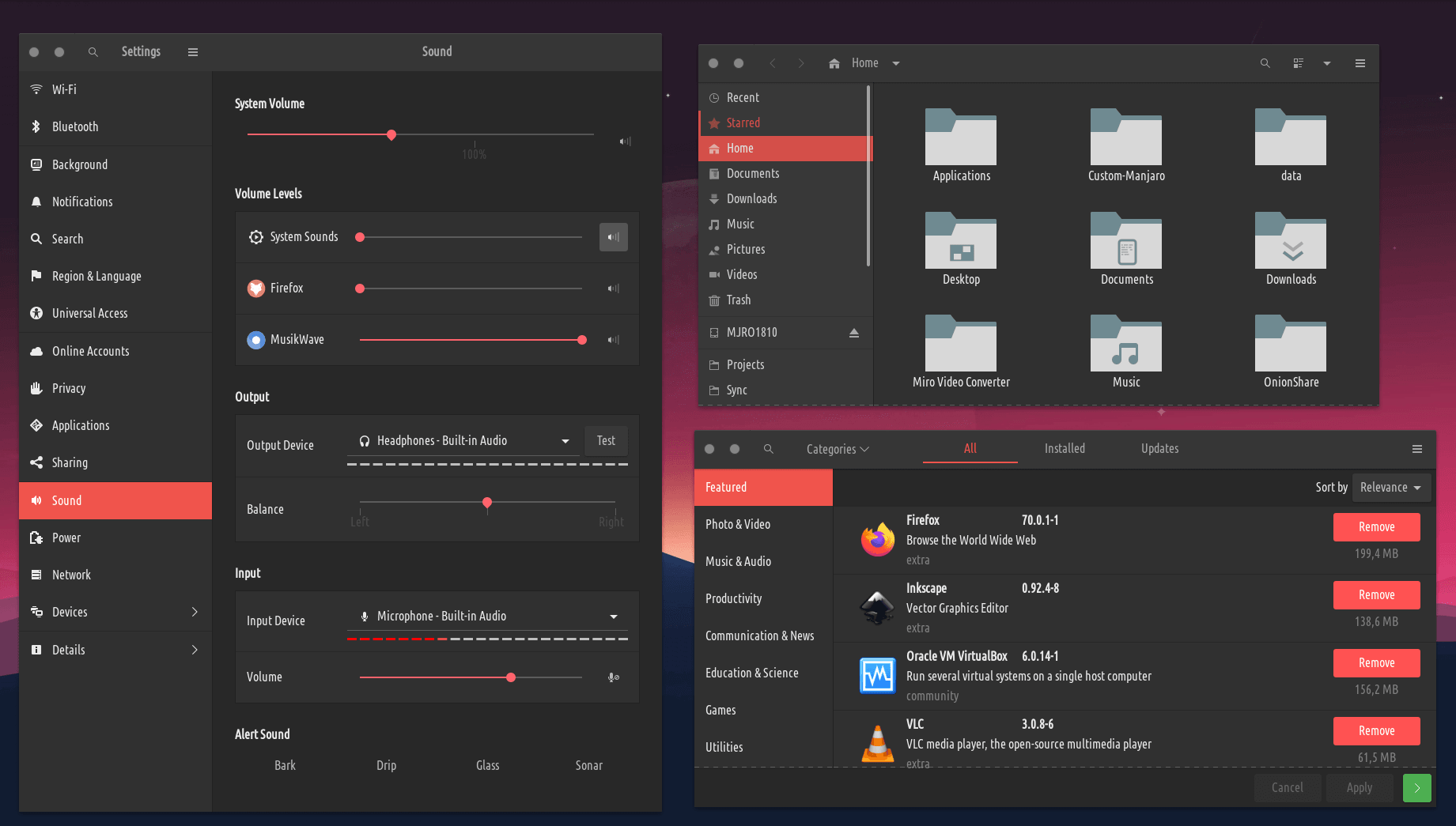Screen dimensions: 1456x826
Task: Mute the Firefox volume level
Action: pos(613,289)
